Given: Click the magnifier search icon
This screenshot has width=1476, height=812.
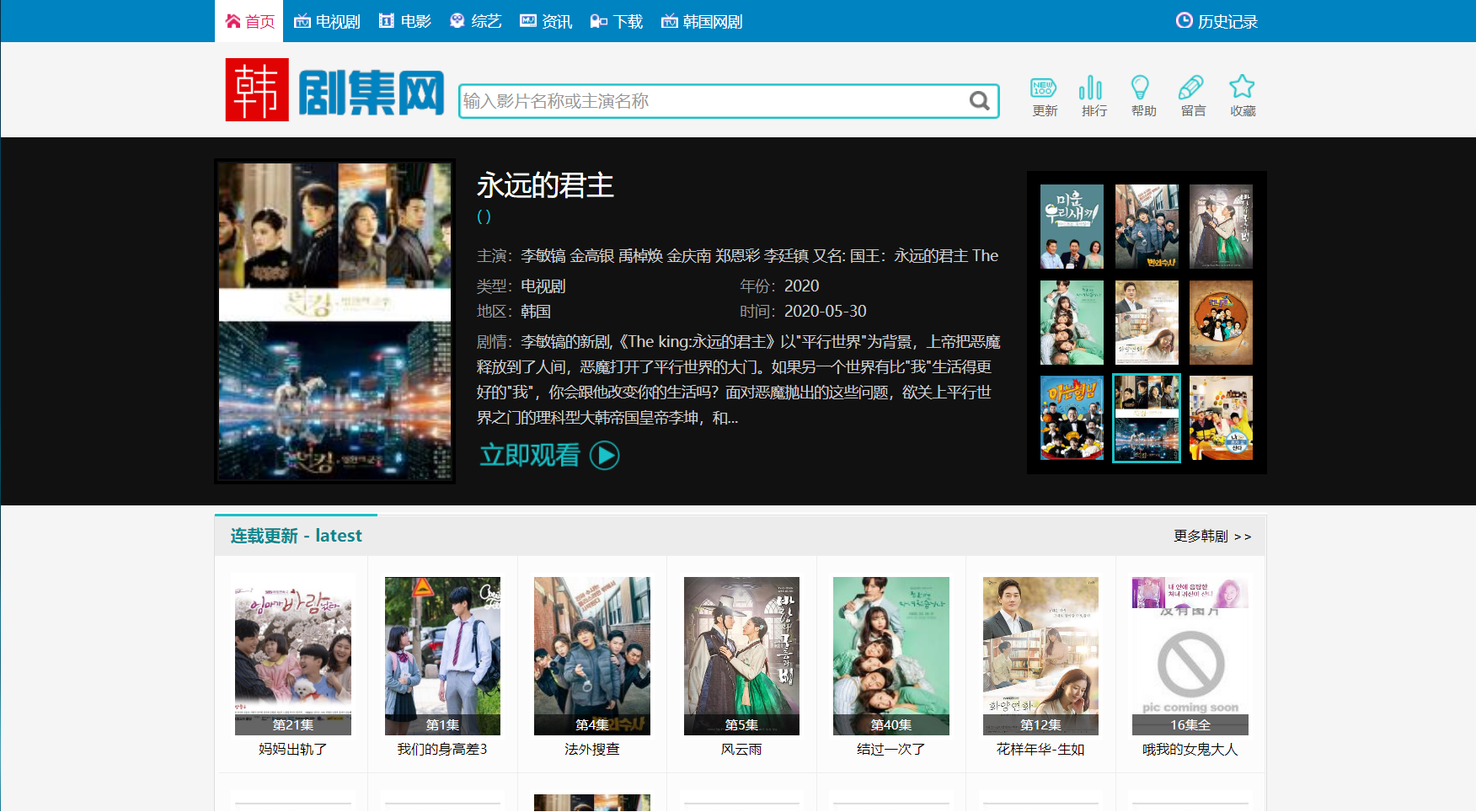Looking at the screenshot, I should point(979,101).
